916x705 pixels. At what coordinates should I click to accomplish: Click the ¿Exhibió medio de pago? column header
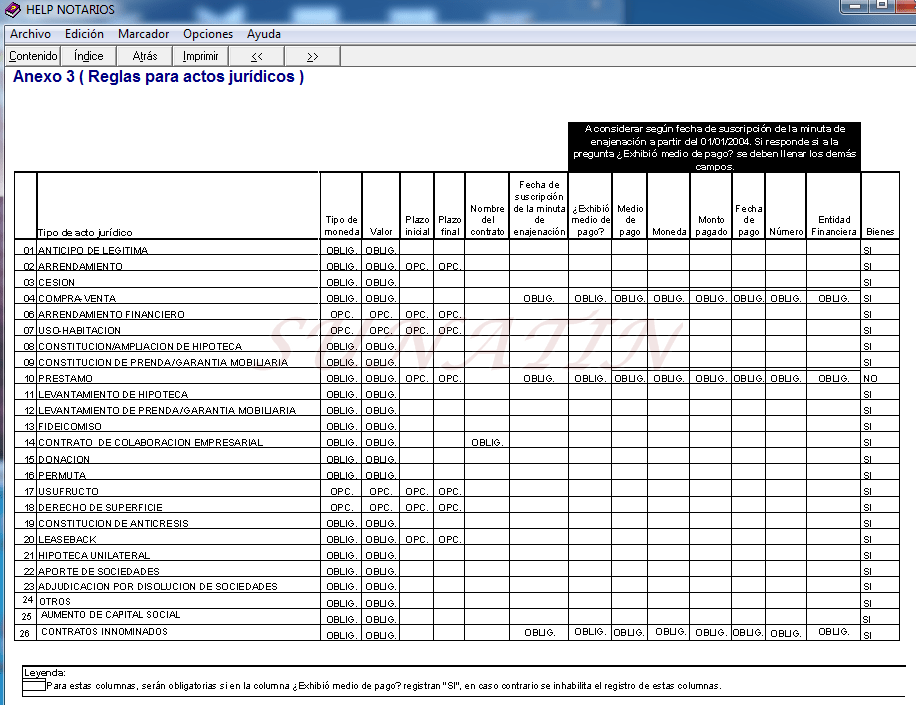click(590, 220)
